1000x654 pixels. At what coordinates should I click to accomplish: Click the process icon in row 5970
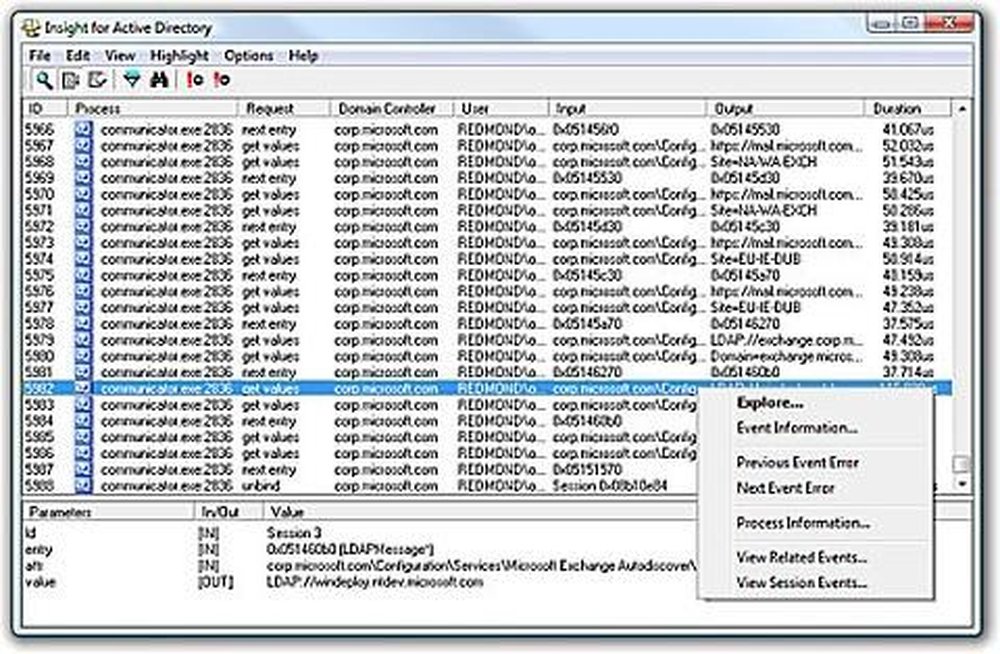(x=83, y=195)
